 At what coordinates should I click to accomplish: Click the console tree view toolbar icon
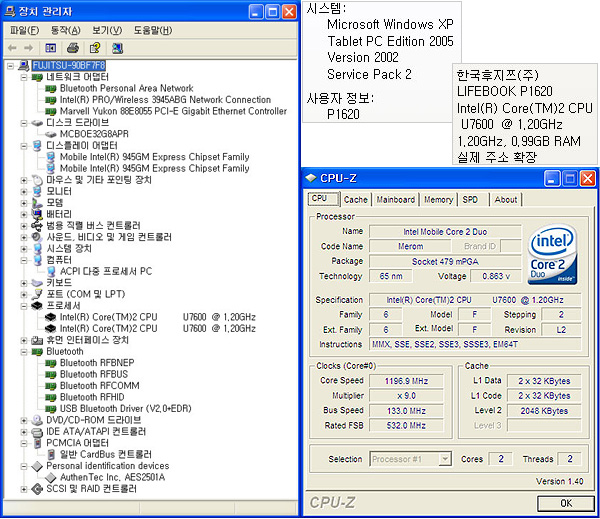[51, 48]
